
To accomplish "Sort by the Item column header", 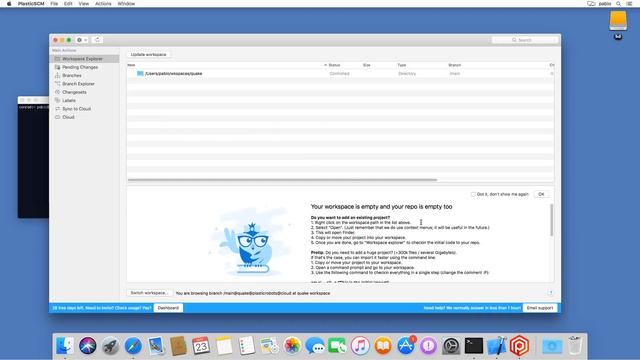I will pyautogui.click(x=131, y=65).
